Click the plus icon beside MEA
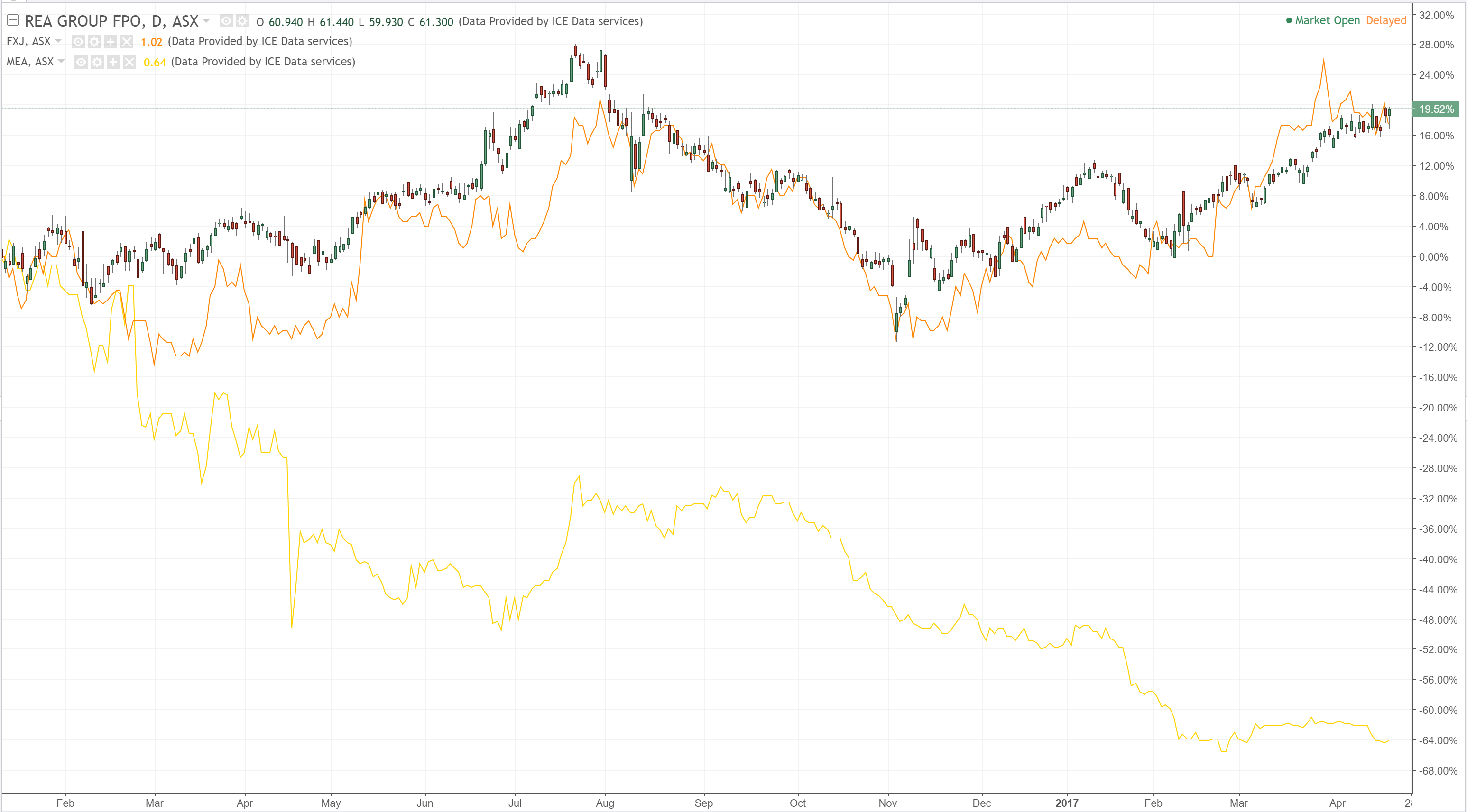Screen dimensions: 1467x812 pyautogui.click(x=113, y=62)
